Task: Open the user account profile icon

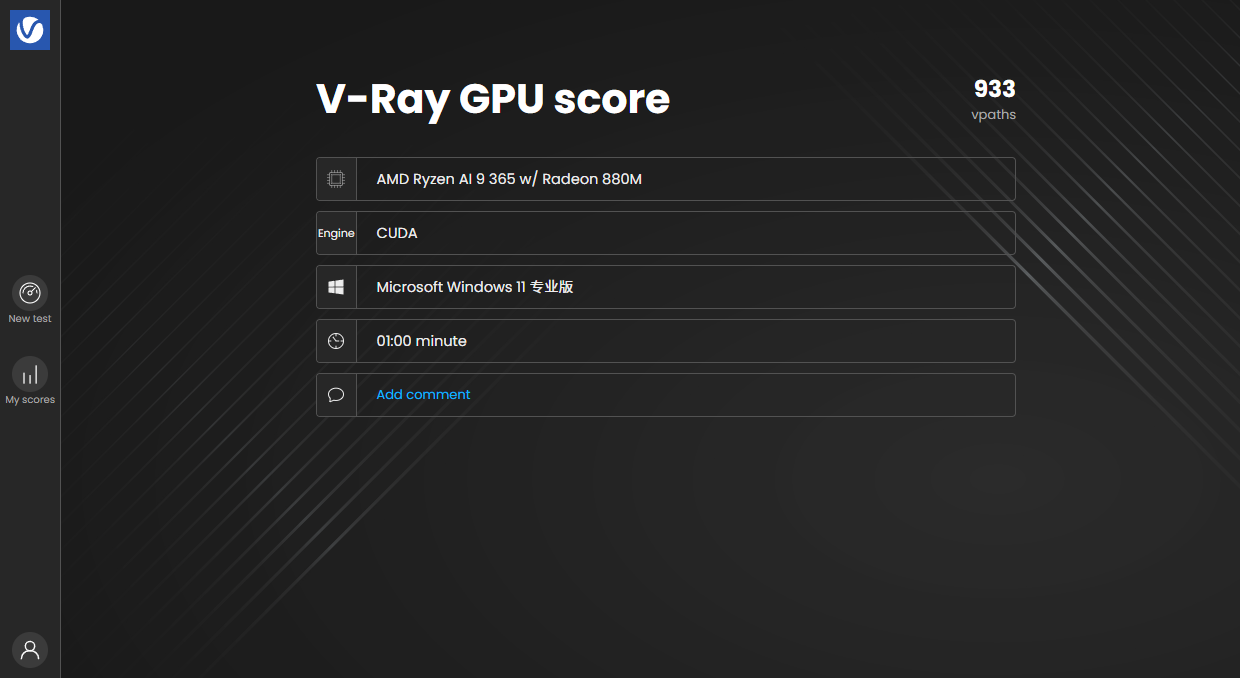Action: pyautogui.click(x=30, y=650)
